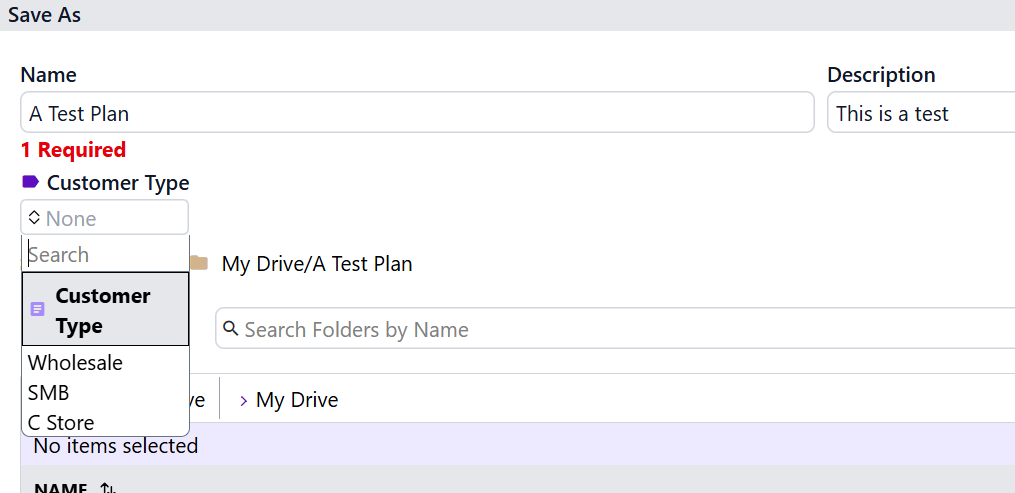Screen dimensions: 1015x493
Task: Click the NAME column header
Action: click(x=61, y=488)
